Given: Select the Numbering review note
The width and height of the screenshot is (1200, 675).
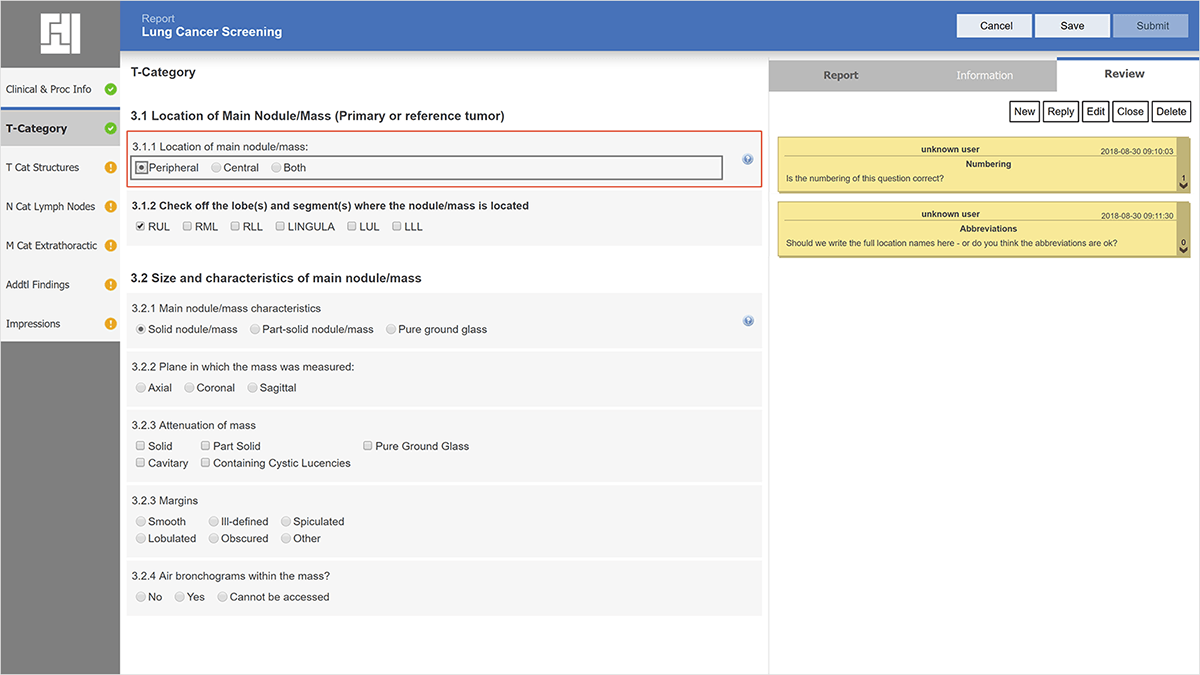Looking at the screenshot, I should click(x=984, y=164).
